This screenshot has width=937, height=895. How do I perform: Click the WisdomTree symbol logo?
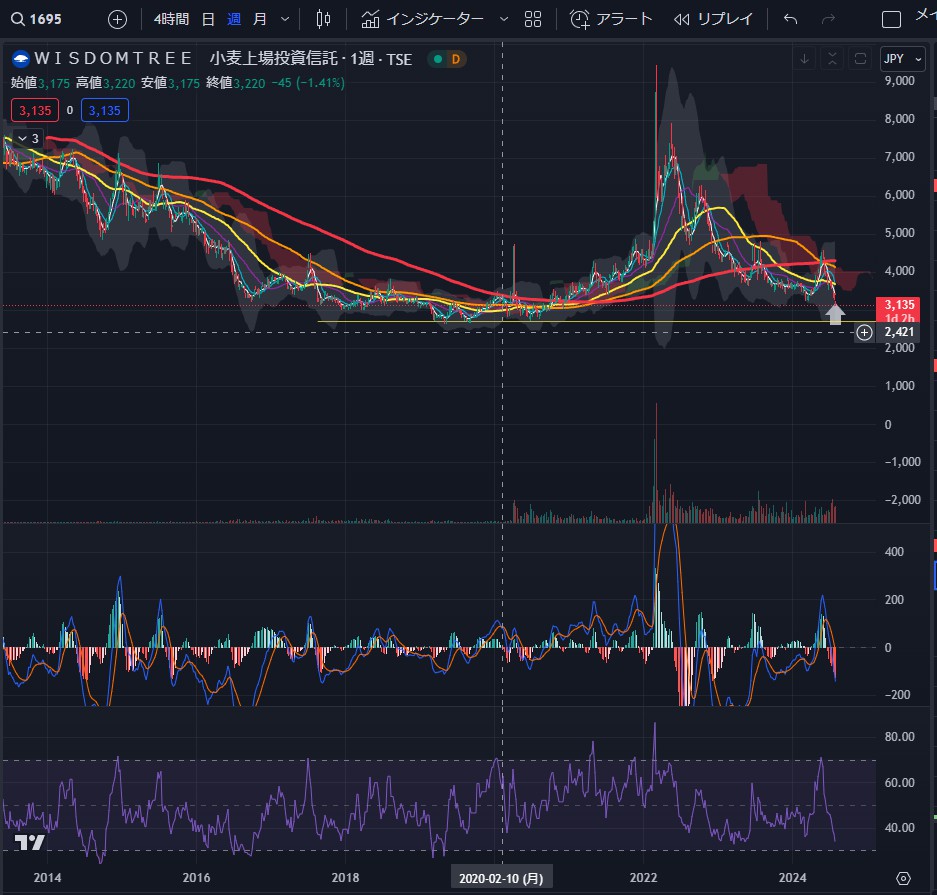(20, 59)
